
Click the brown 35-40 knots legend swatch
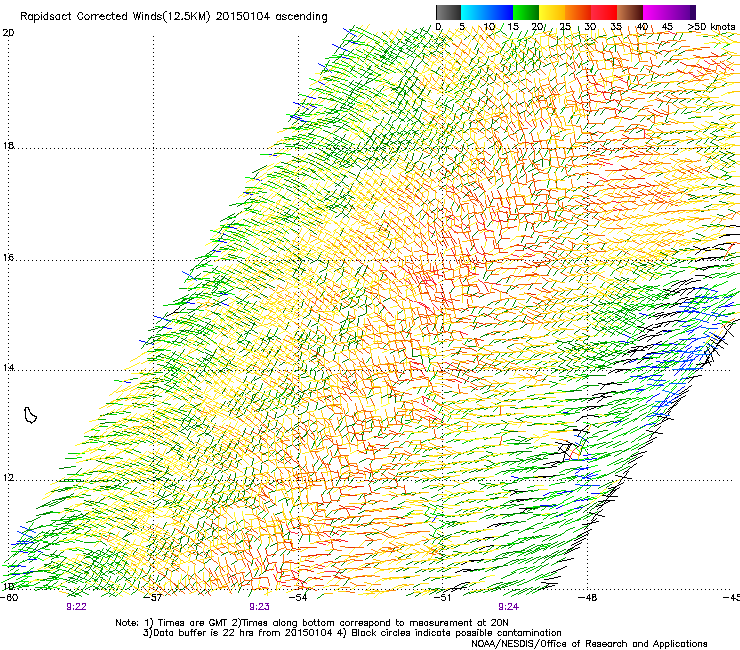(630, 12)
